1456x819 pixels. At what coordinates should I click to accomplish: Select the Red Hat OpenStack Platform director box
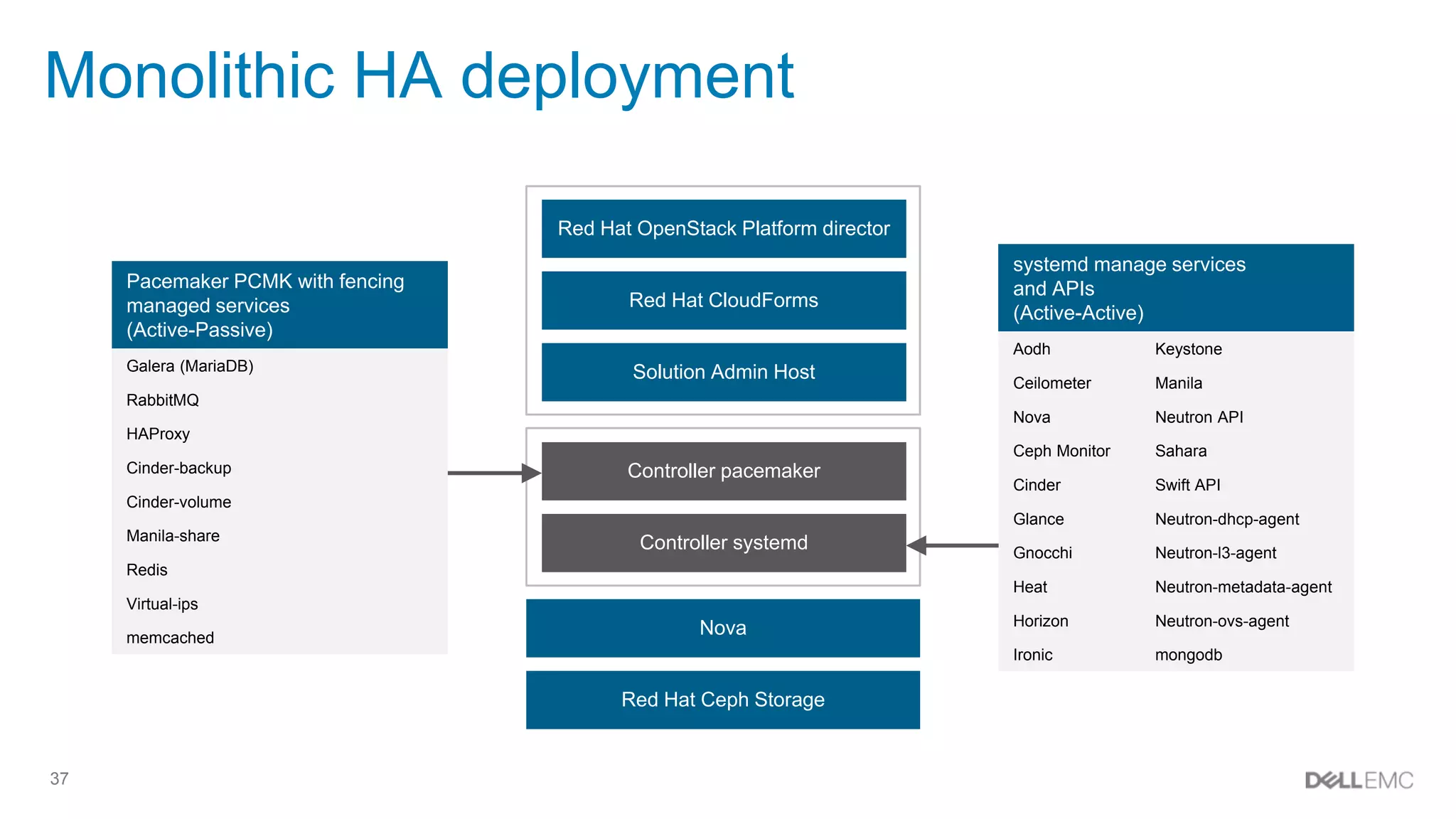(x=723, y=229)
